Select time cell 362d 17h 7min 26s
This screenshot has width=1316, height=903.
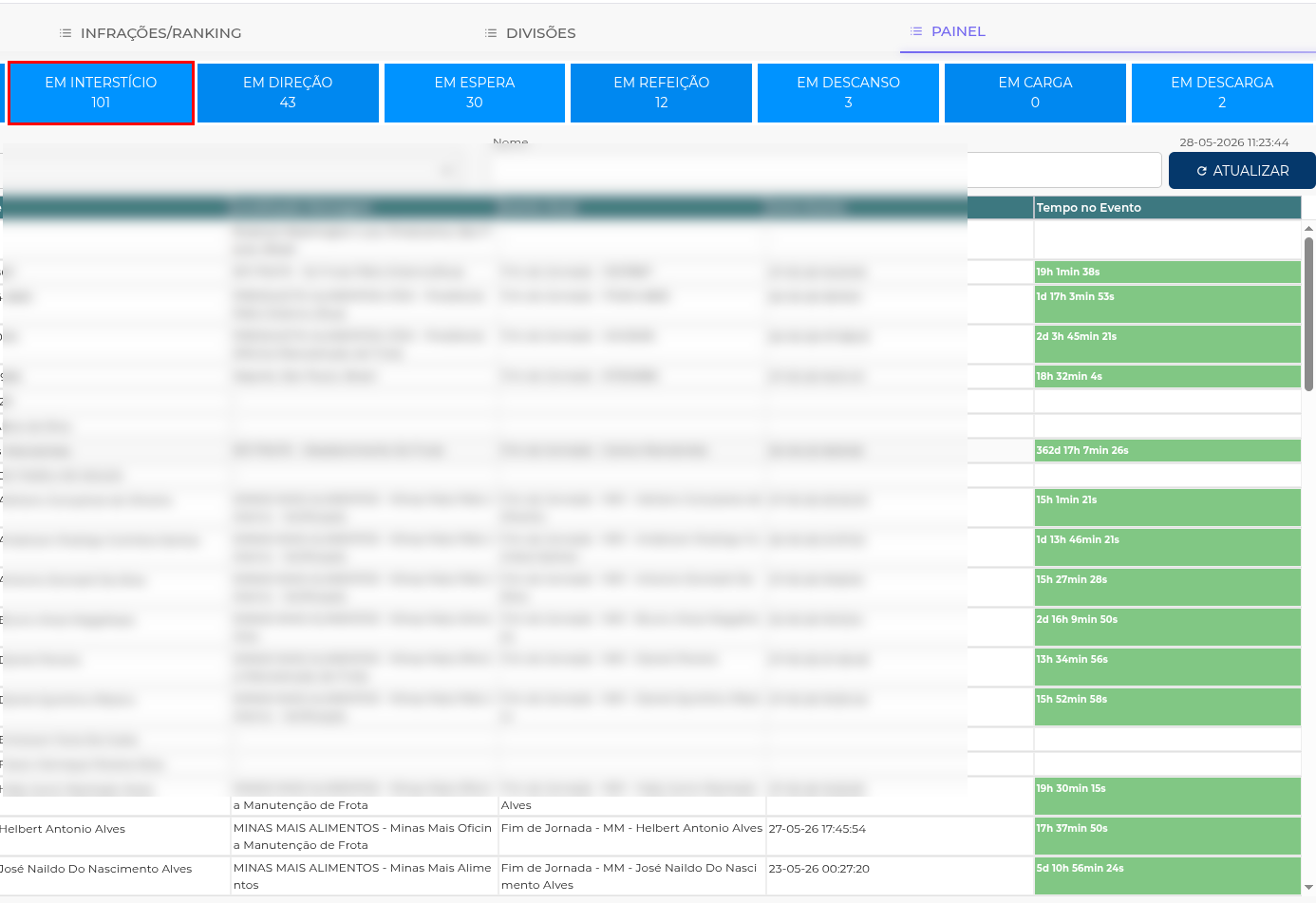[x=1167, y=450]
